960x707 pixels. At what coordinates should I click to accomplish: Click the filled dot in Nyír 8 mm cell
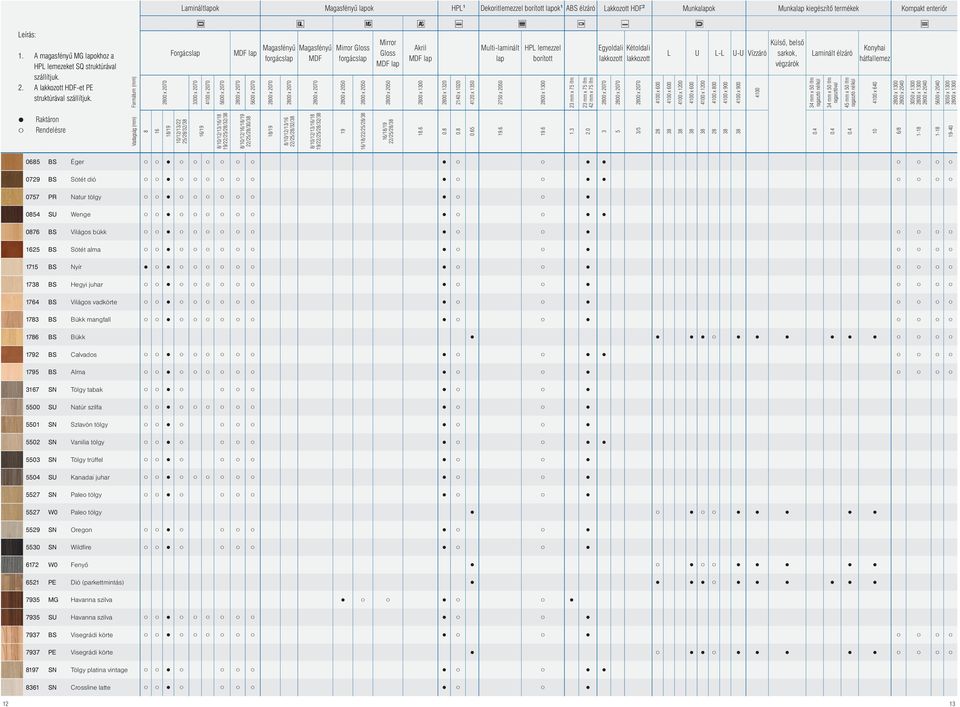pyautogui.click(x=146, y=267)
